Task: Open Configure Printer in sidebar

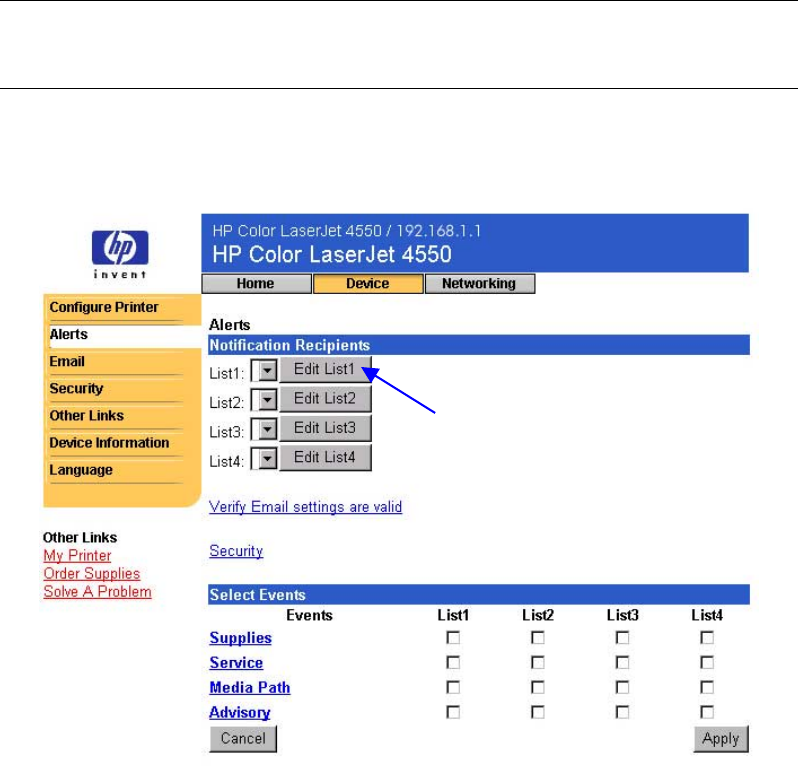Action: [104, 307]
